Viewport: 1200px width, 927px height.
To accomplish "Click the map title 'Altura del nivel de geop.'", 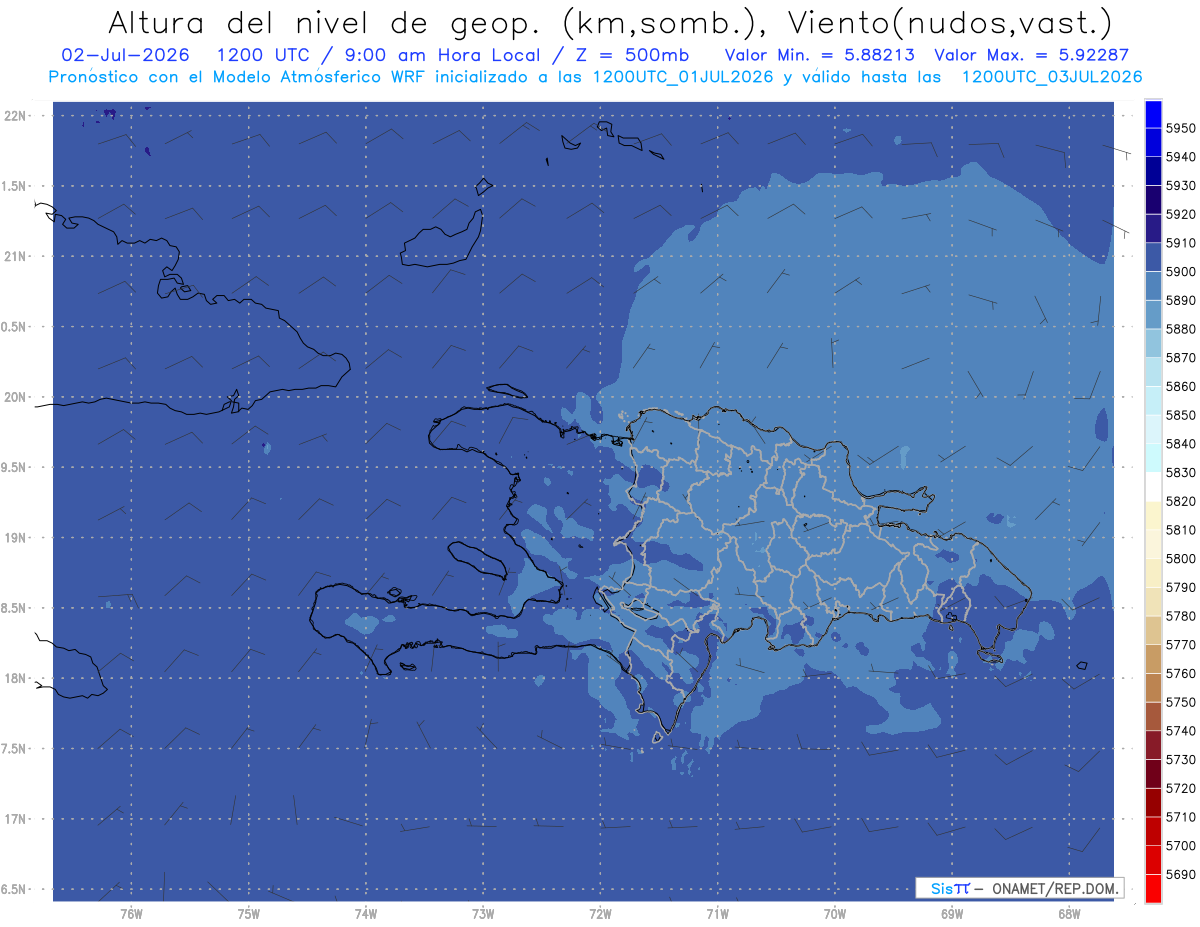I will (326, 22).
